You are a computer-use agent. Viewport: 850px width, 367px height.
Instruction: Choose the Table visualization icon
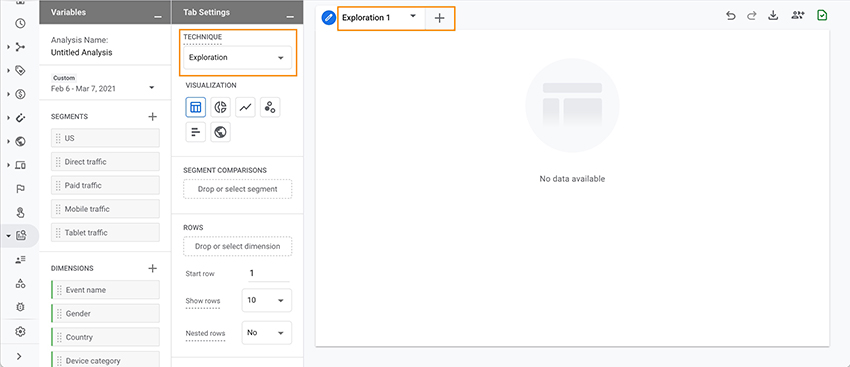click(196, 107)
